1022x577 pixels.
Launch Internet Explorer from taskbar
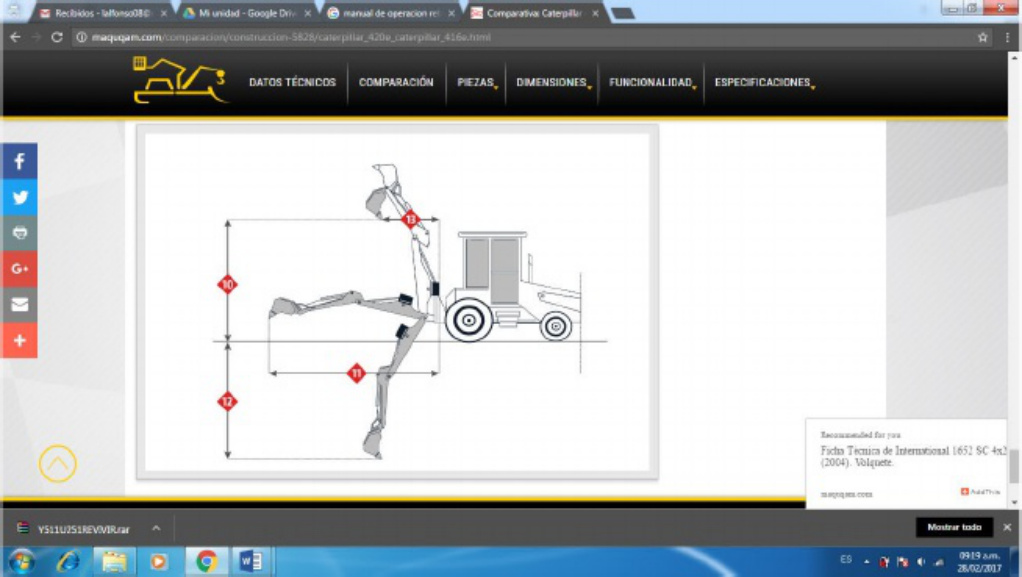coord(68,561)
